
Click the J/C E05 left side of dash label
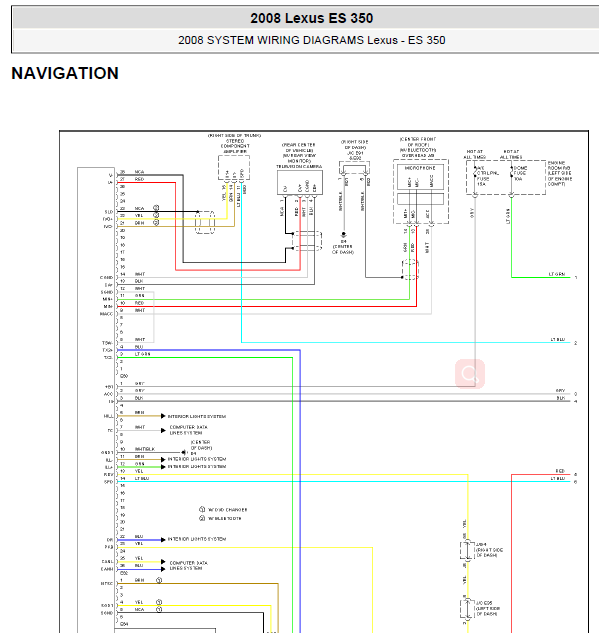tap(488, 608)
